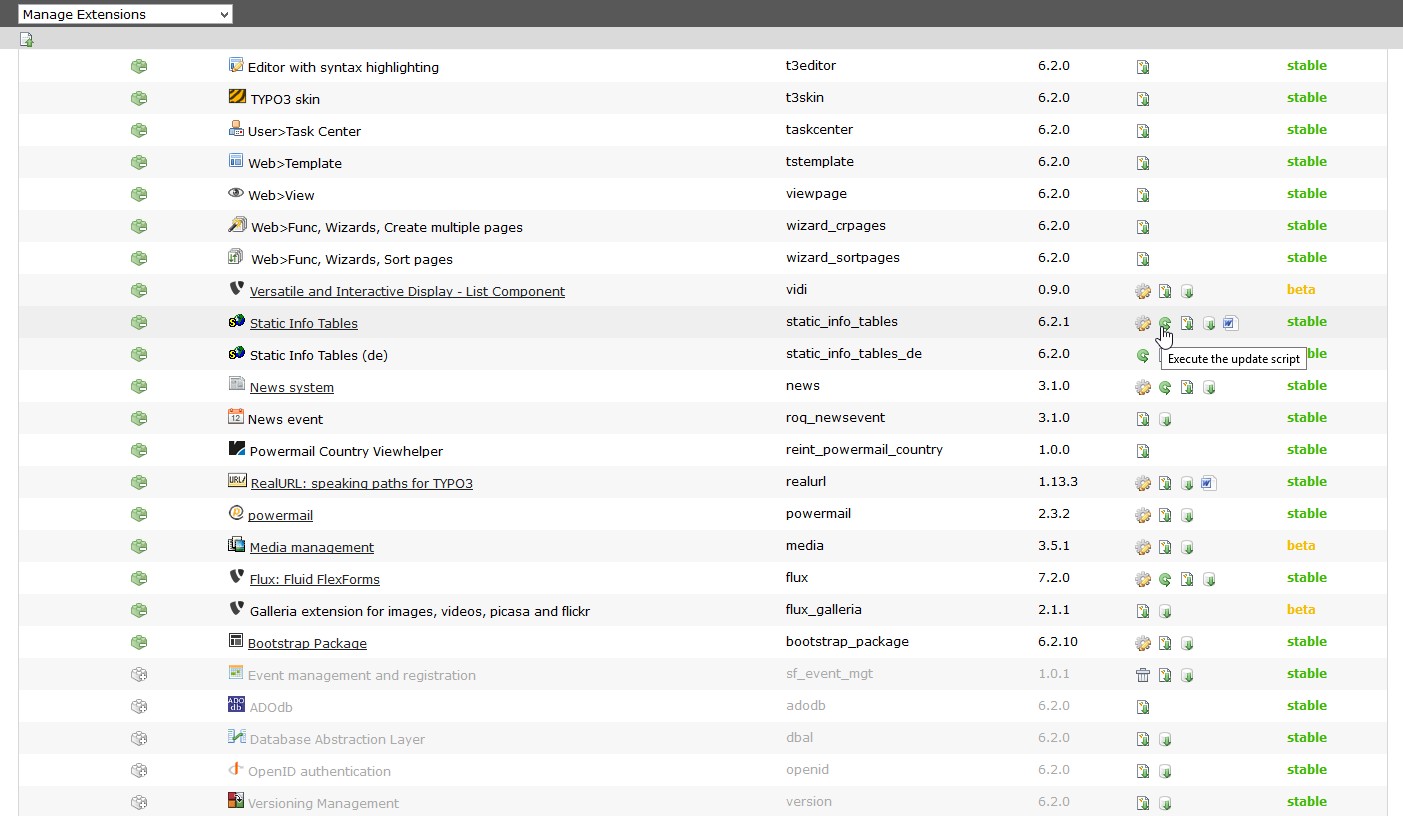
Task: Download t3editor extension as zip
Action: (1143, 68)
